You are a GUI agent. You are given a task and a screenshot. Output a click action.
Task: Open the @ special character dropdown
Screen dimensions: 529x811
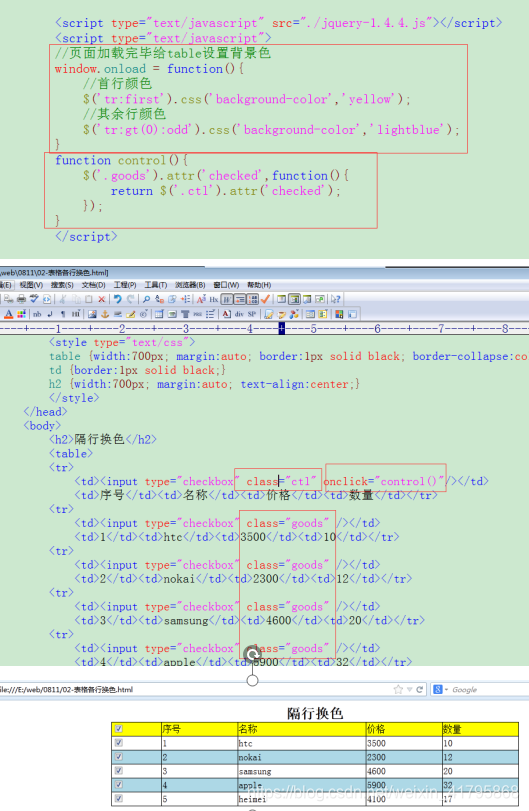[143, 314]
